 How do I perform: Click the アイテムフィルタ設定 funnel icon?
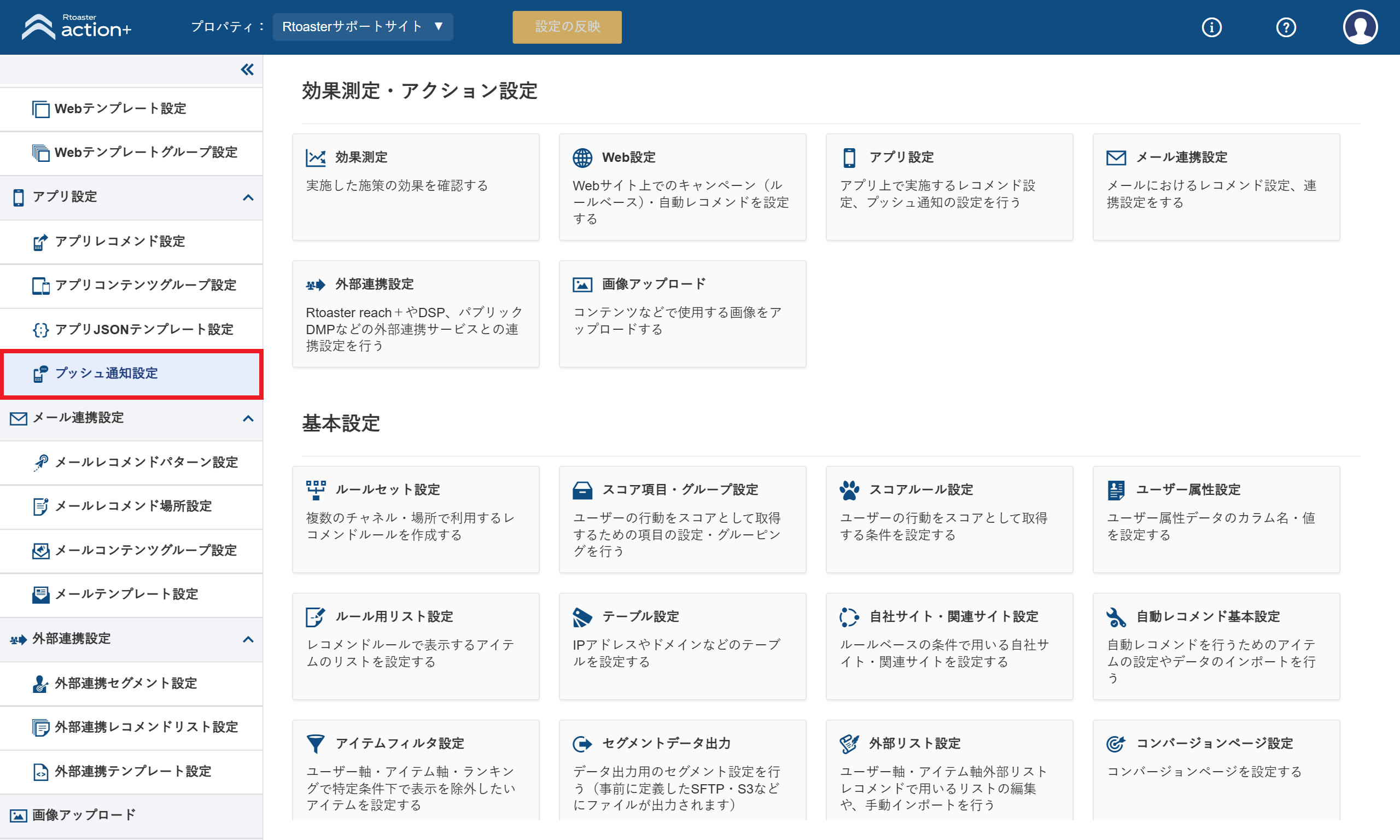coord(315,744)
